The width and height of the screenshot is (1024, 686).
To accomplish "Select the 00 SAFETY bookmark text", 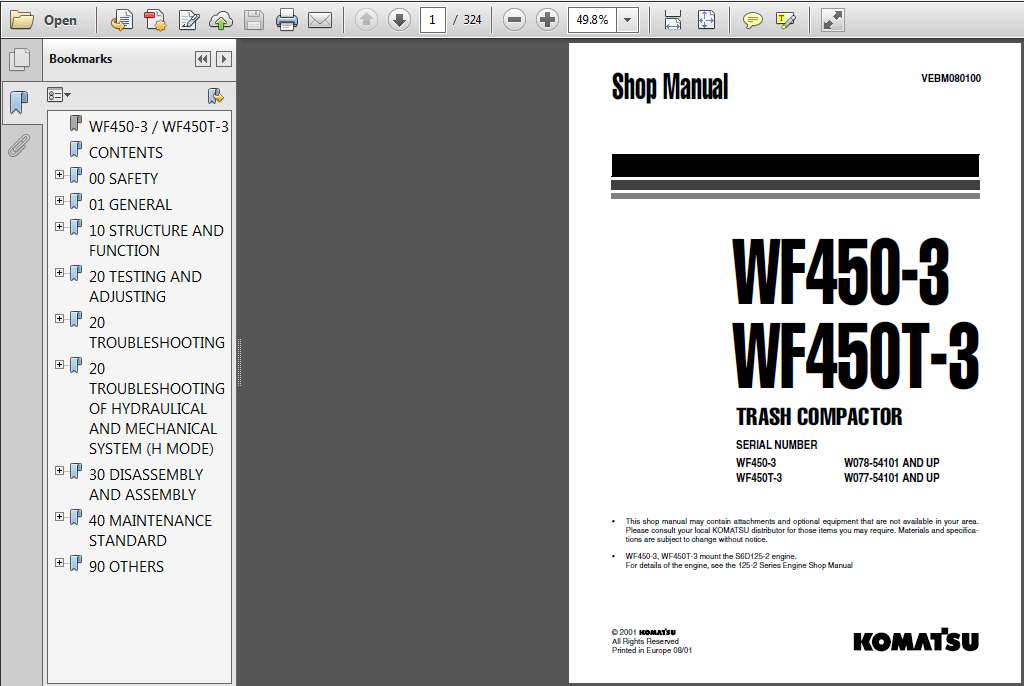I will click(123, 178).
